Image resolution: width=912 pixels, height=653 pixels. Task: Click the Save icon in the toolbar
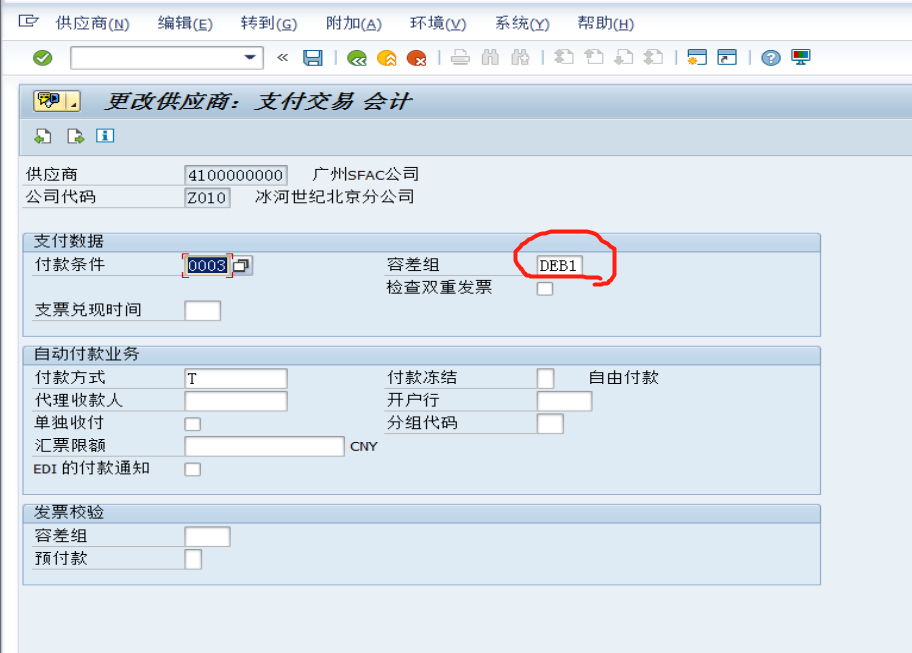311,58
